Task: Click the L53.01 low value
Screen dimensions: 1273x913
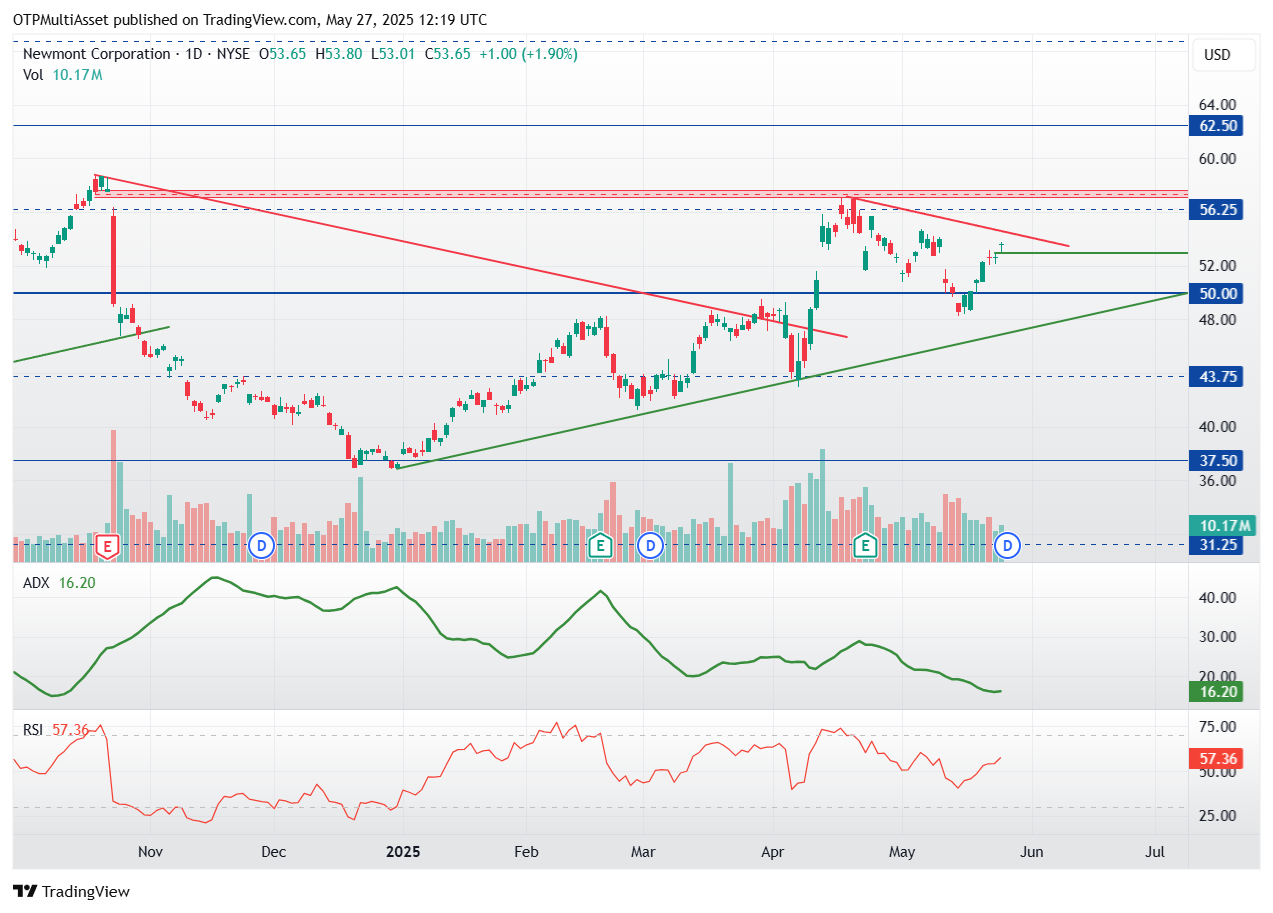Action: pyautogui.click(x=395, y=54)
